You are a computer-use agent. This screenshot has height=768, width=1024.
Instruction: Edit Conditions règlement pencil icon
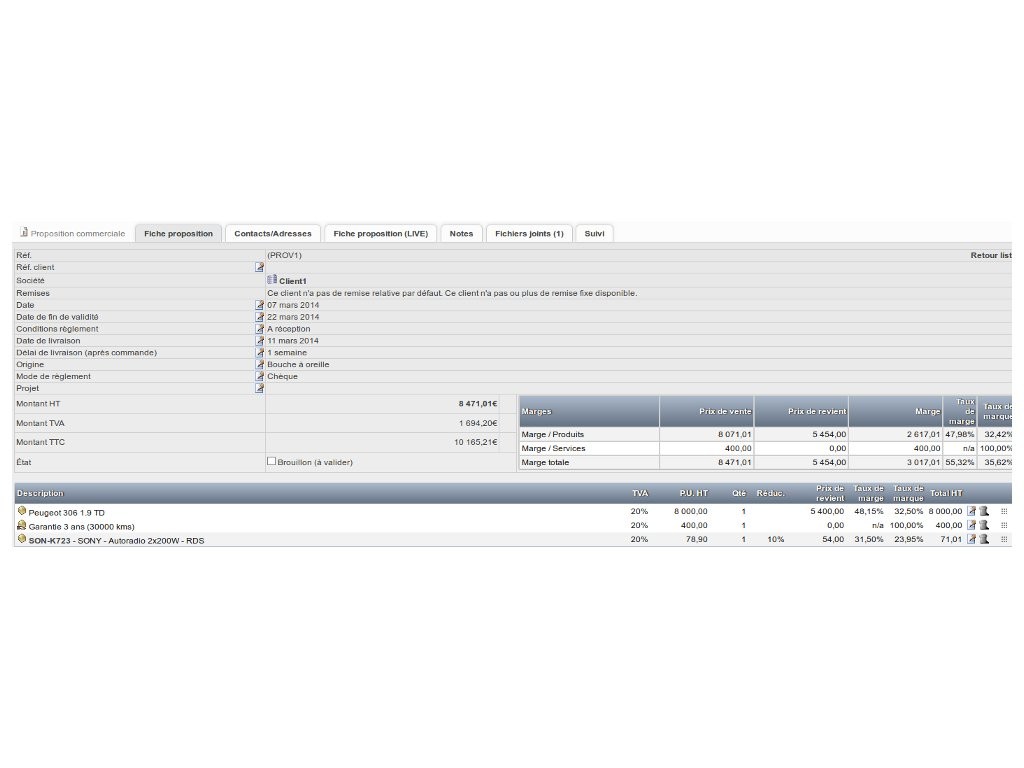pyautogui.click(x=259, y=328)
